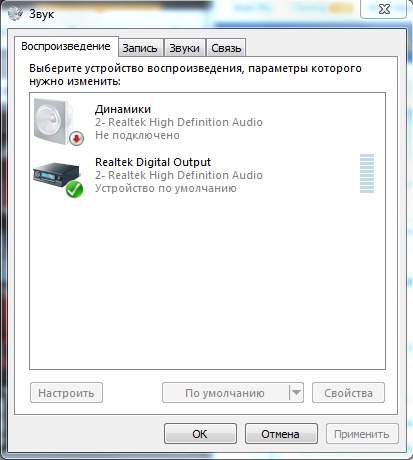The width and height of the screenshot is (413, 460).
Task: Click the green default-device checkmark badge
Action: point(74,189)
